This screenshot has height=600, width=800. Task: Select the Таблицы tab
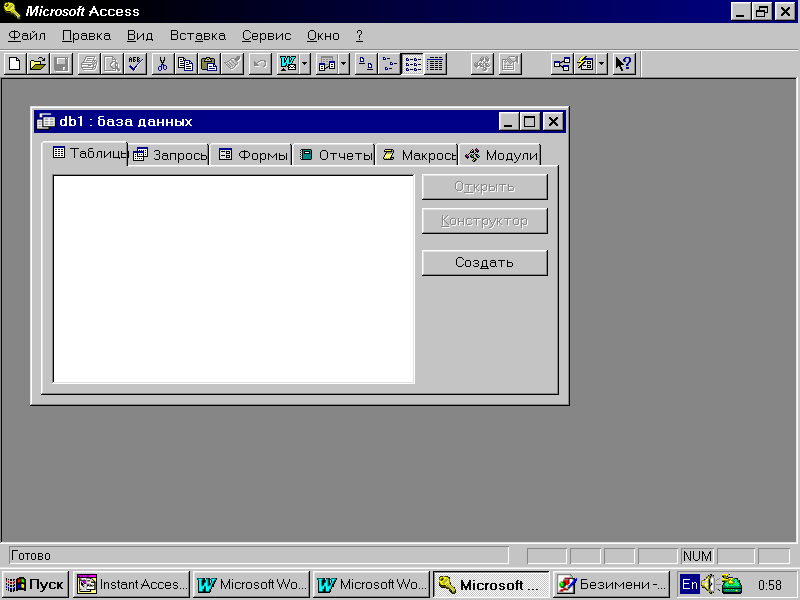pyautogui.click(x=85, y=153)
